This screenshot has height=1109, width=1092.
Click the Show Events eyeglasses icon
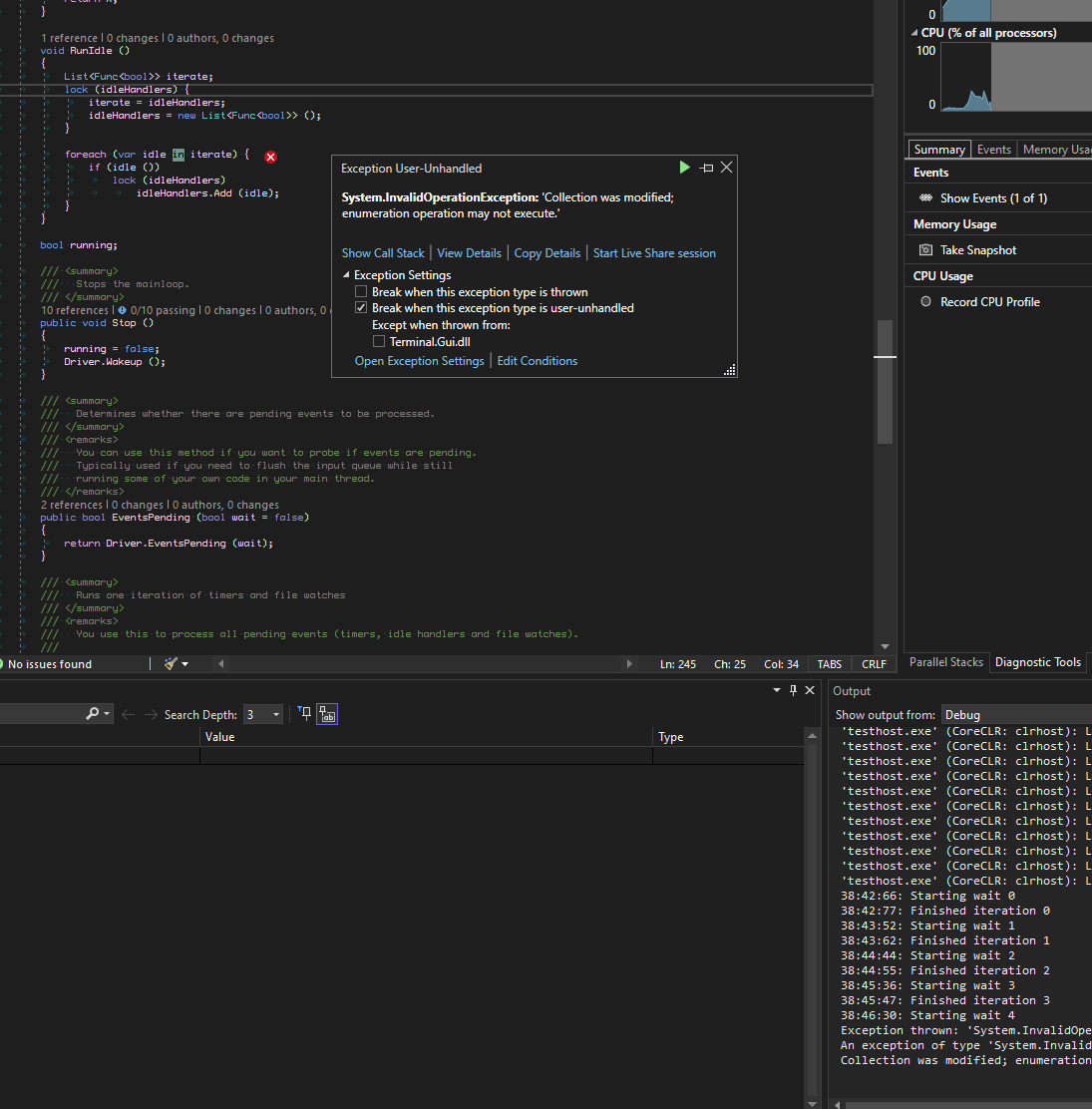[x=925, y=196]
